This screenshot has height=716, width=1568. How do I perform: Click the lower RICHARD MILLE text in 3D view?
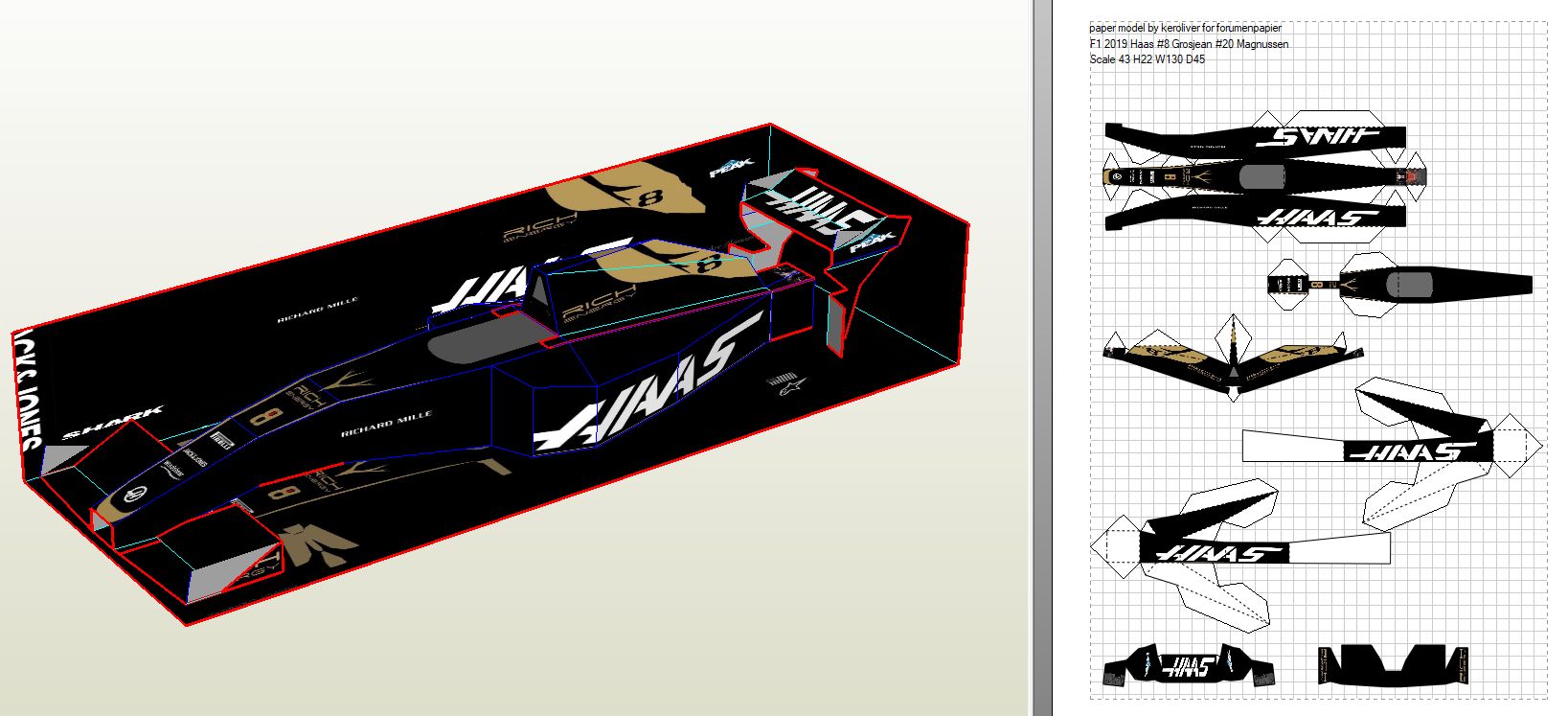tap(386, 424)
